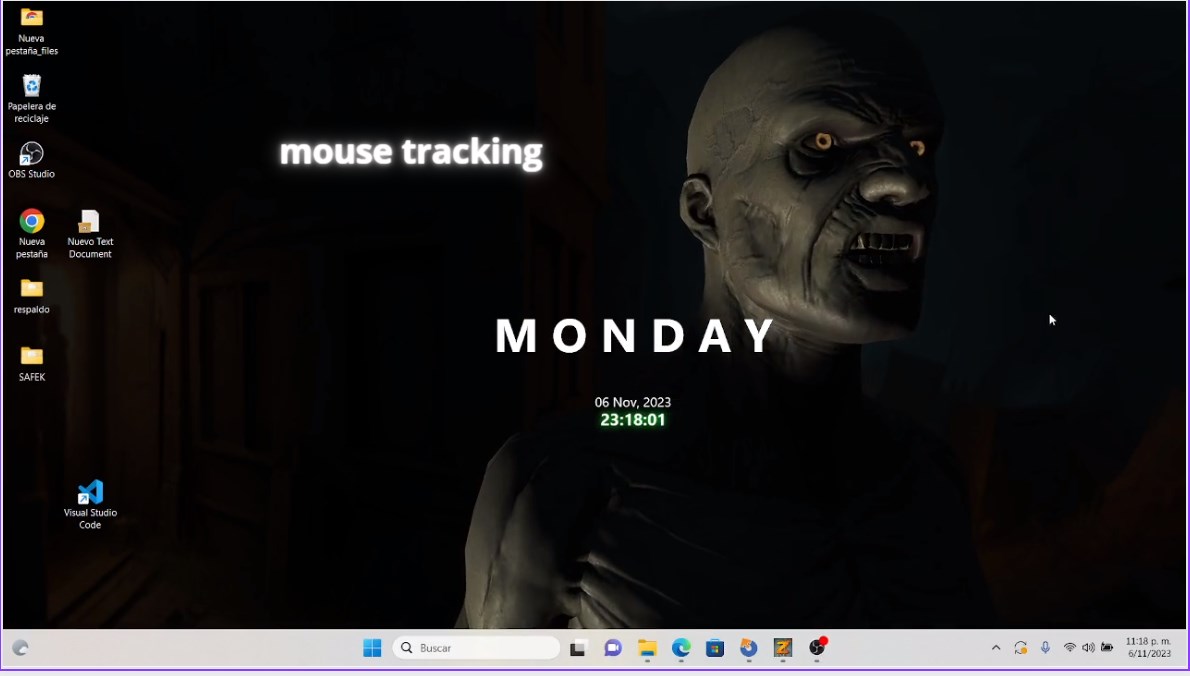Open Microsoft Store from the taskbar
Image resolution: width=1190 pixels, height=677 pixels.
[714, 648]
